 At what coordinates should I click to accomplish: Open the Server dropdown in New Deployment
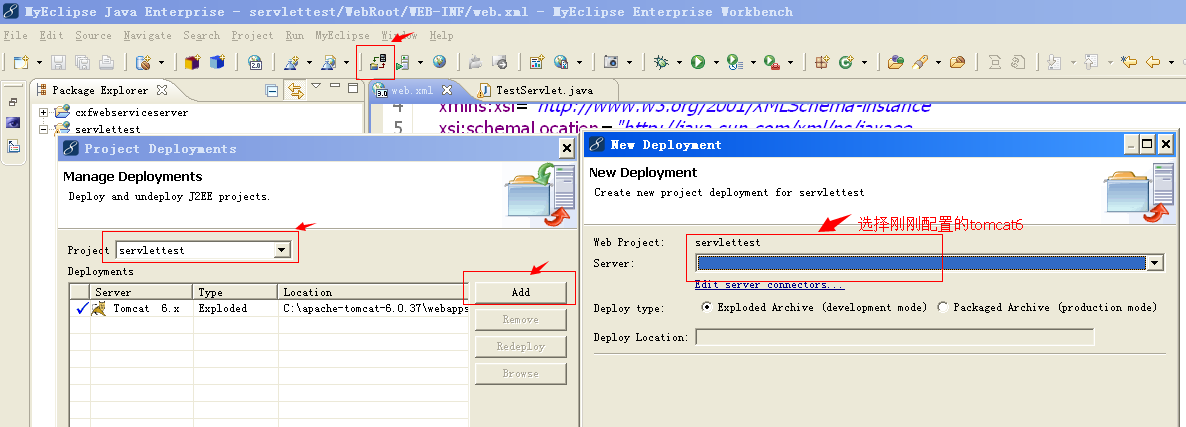click(1154, 263)
